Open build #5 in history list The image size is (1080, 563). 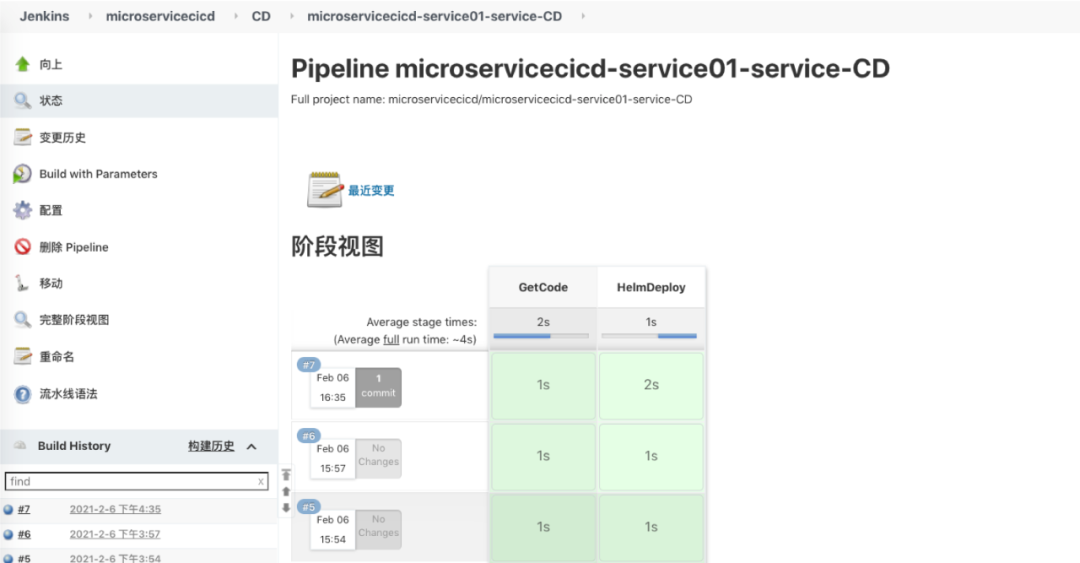[24, 558]
